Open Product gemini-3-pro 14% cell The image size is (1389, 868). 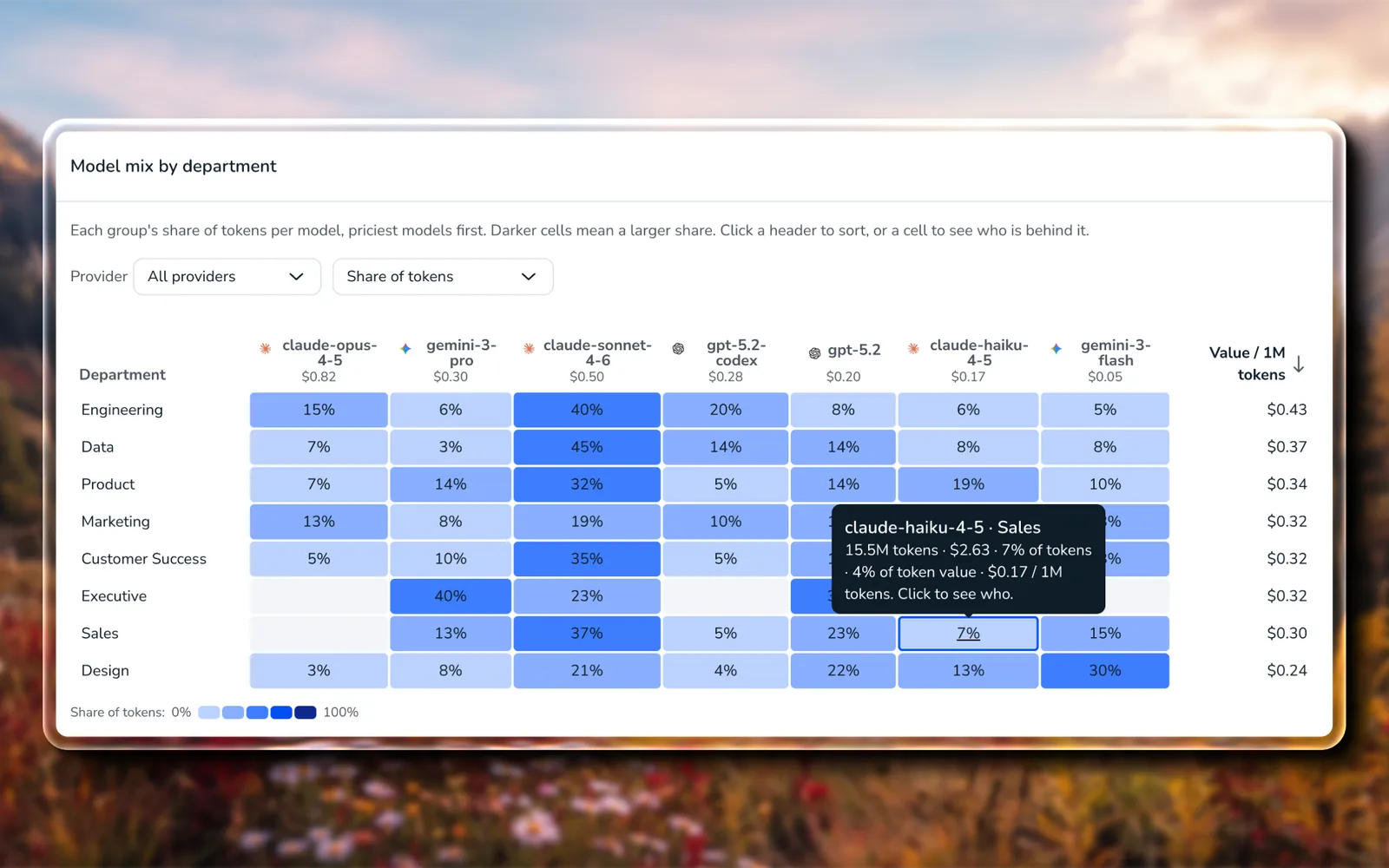pyautogui.click(x=451, y=484)
